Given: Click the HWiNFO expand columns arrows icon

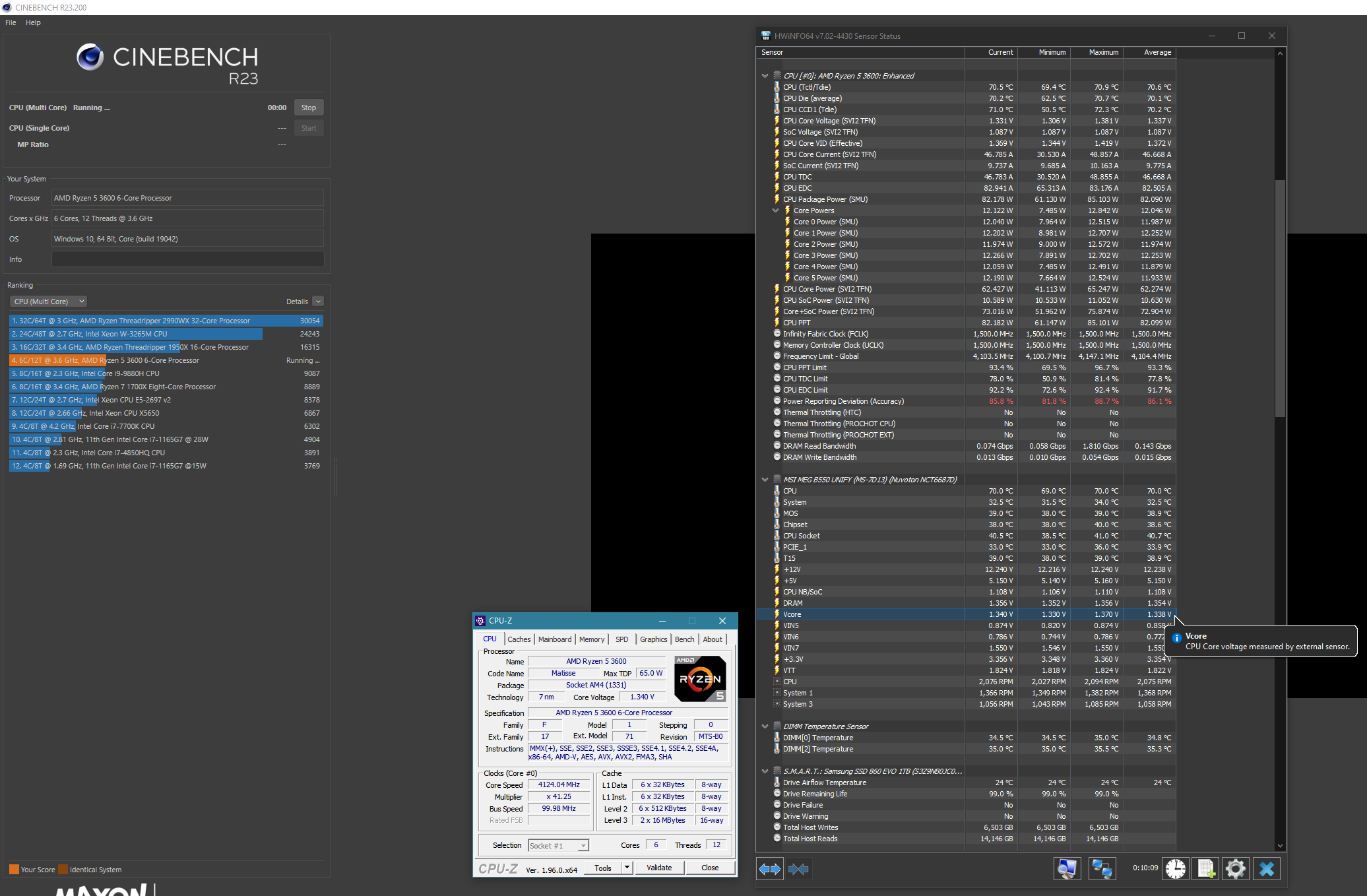Looking at the screenshot, I should (x=769, y=869).
